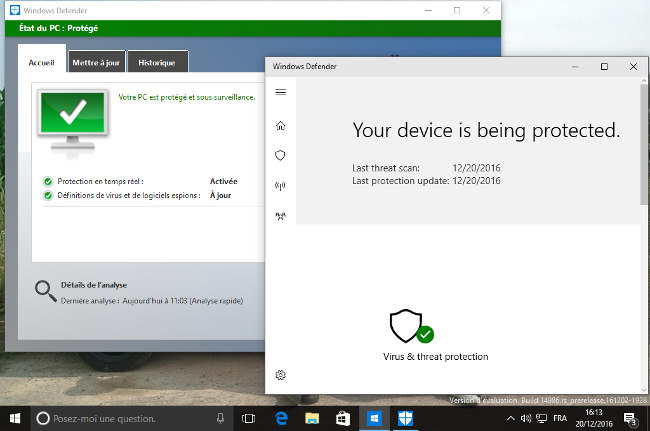The image size is (650, 431).
Task: Open the Family options sidebar icon
Action: [281, 216]
